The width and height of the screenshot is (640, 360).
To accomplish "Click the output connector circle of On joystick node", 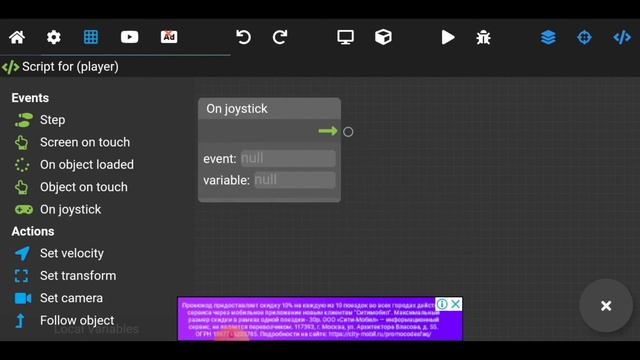I will (x=348, y=132).
